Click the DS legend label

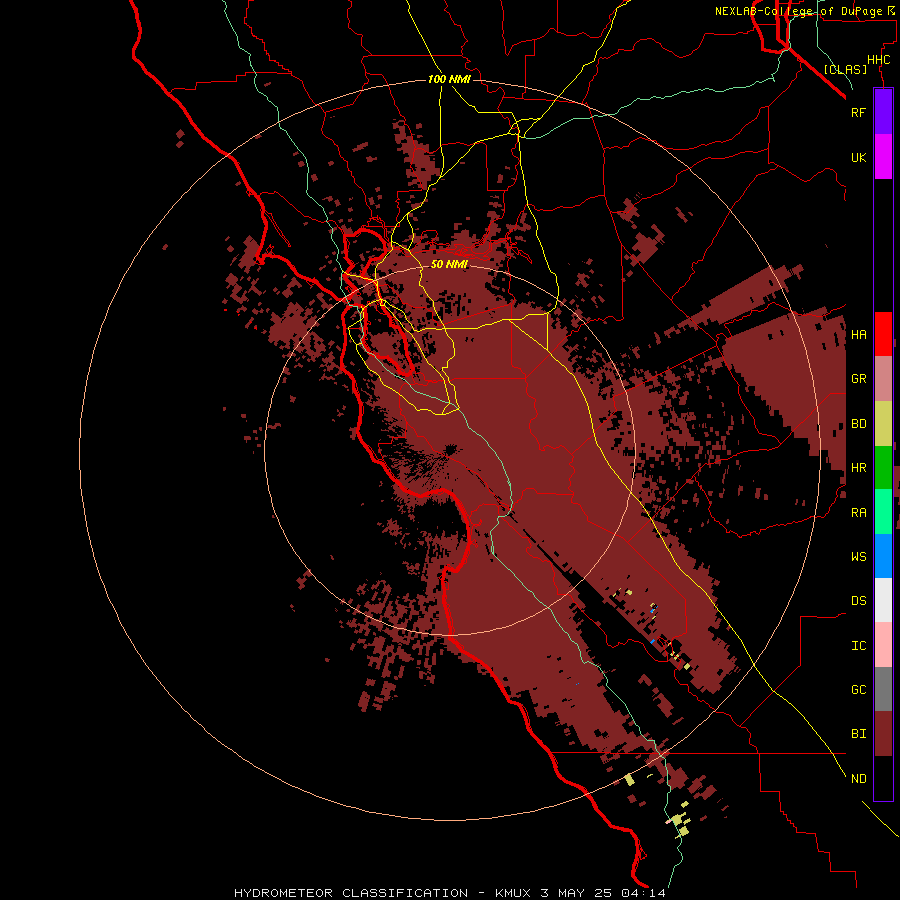click(x=858, y=601)
